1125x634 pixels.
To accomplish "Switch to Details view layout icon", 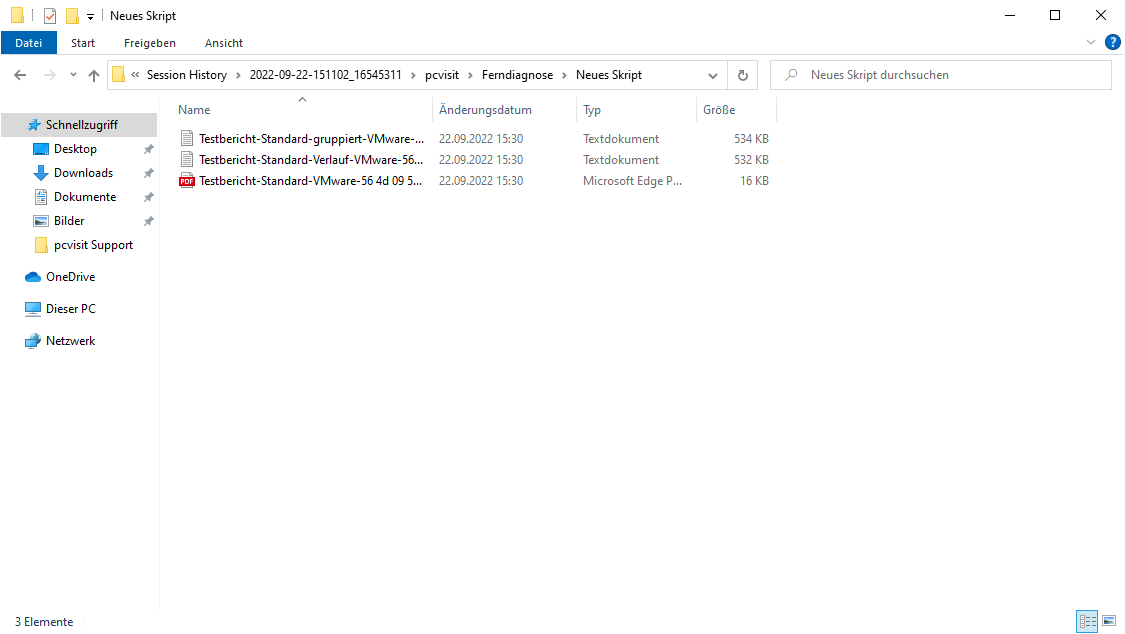I will pyautogui.click(x=1087, y=621).
